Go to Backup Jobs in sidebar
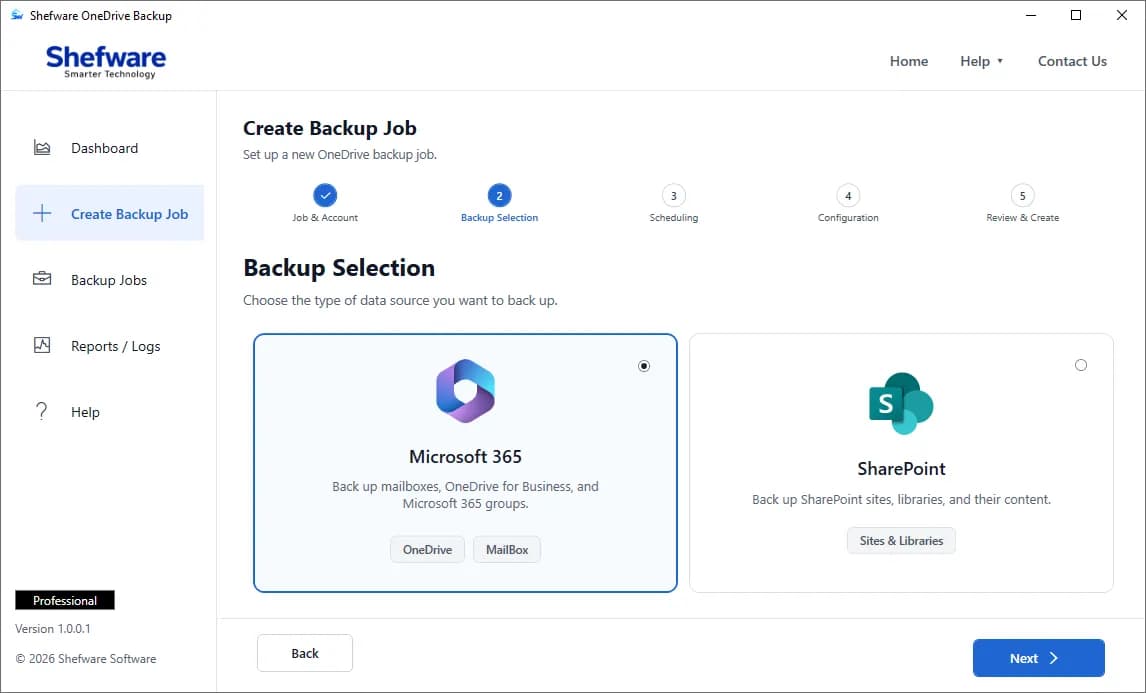This screenshot has width=1146, height=693. click(x=110, y=280)
